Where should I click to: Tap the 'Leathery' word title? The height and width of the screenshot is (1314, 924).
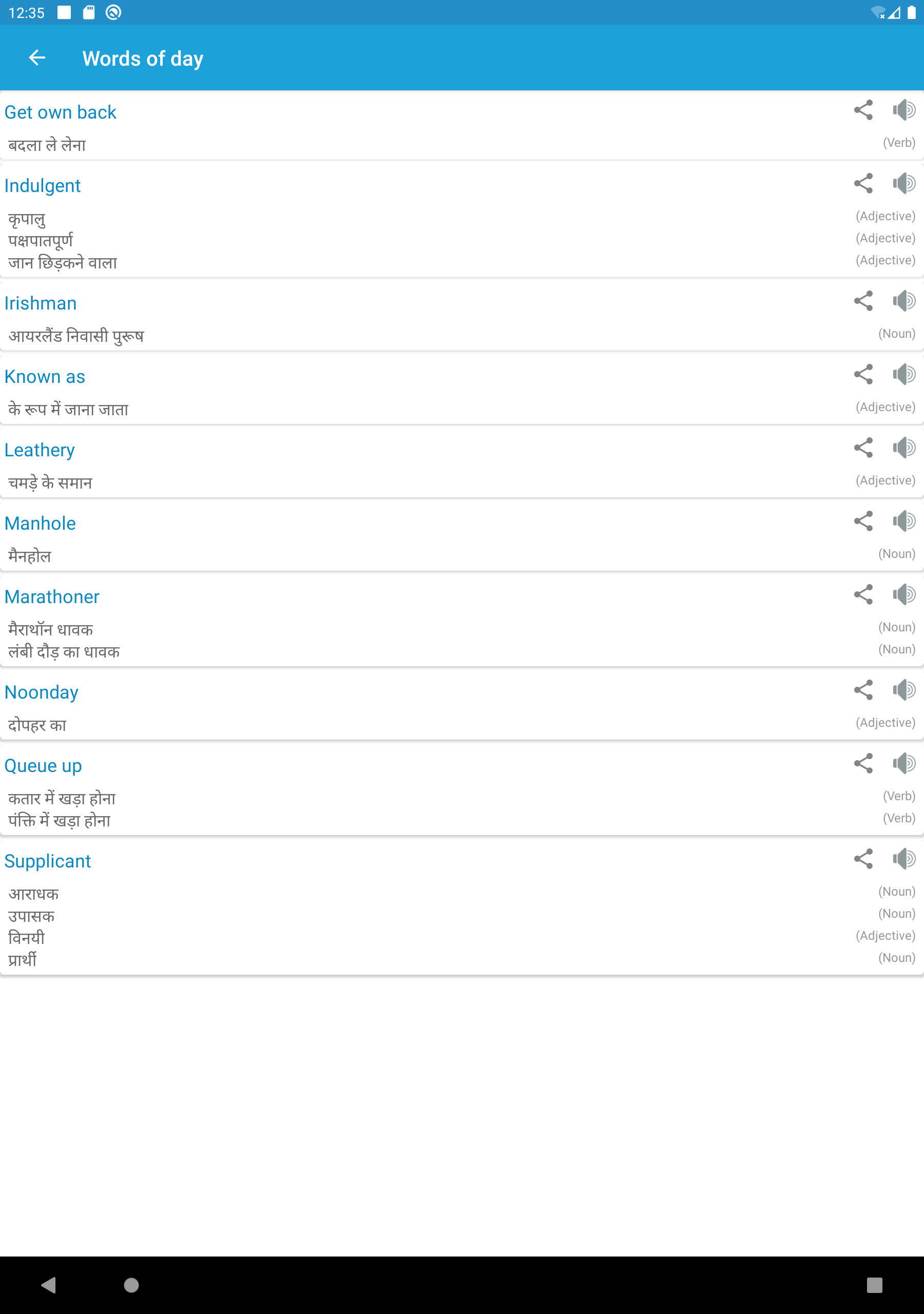pos(40,450)
